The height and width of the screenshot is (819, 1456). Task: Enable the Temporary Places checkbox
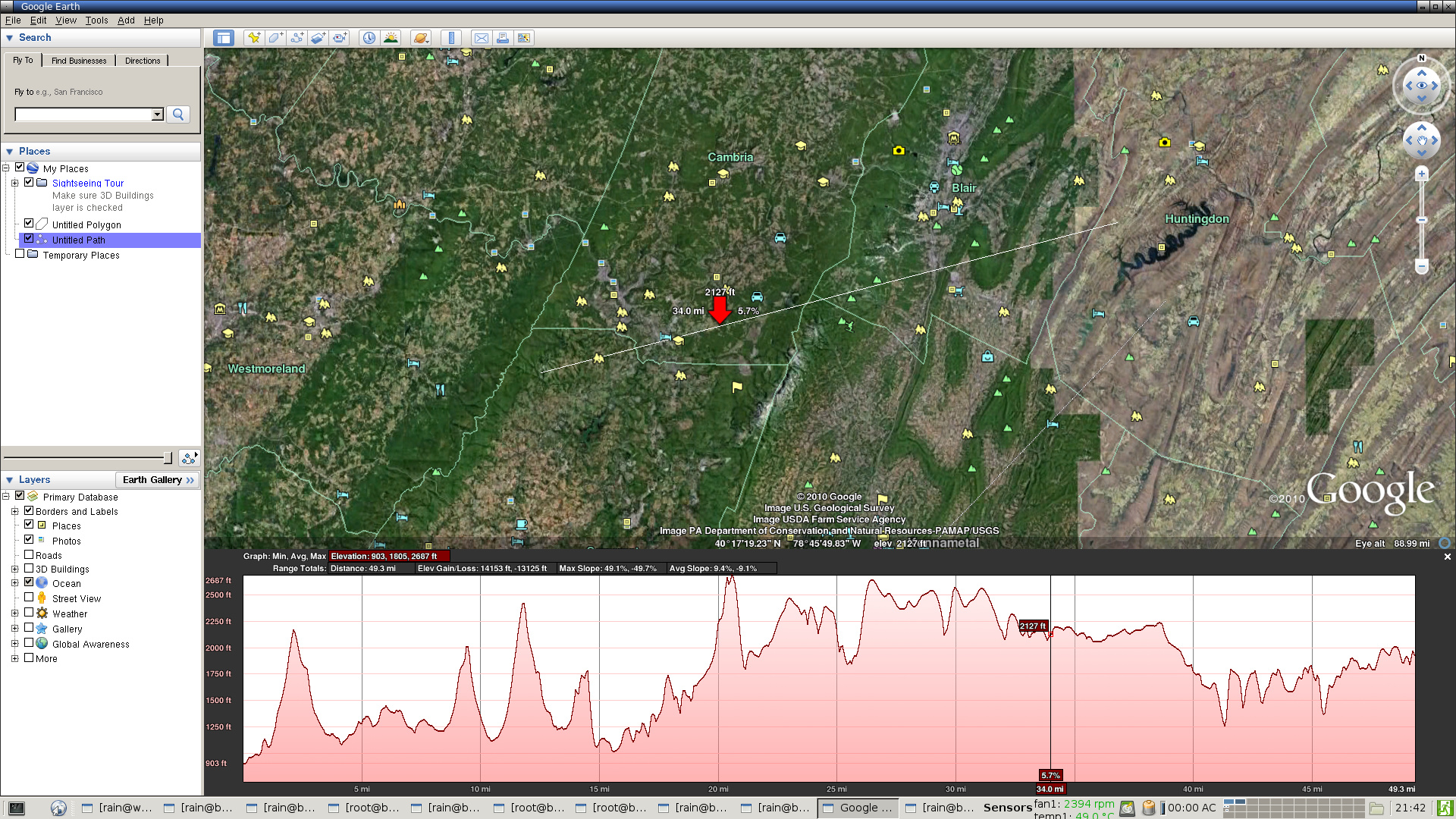click(20, 253)
